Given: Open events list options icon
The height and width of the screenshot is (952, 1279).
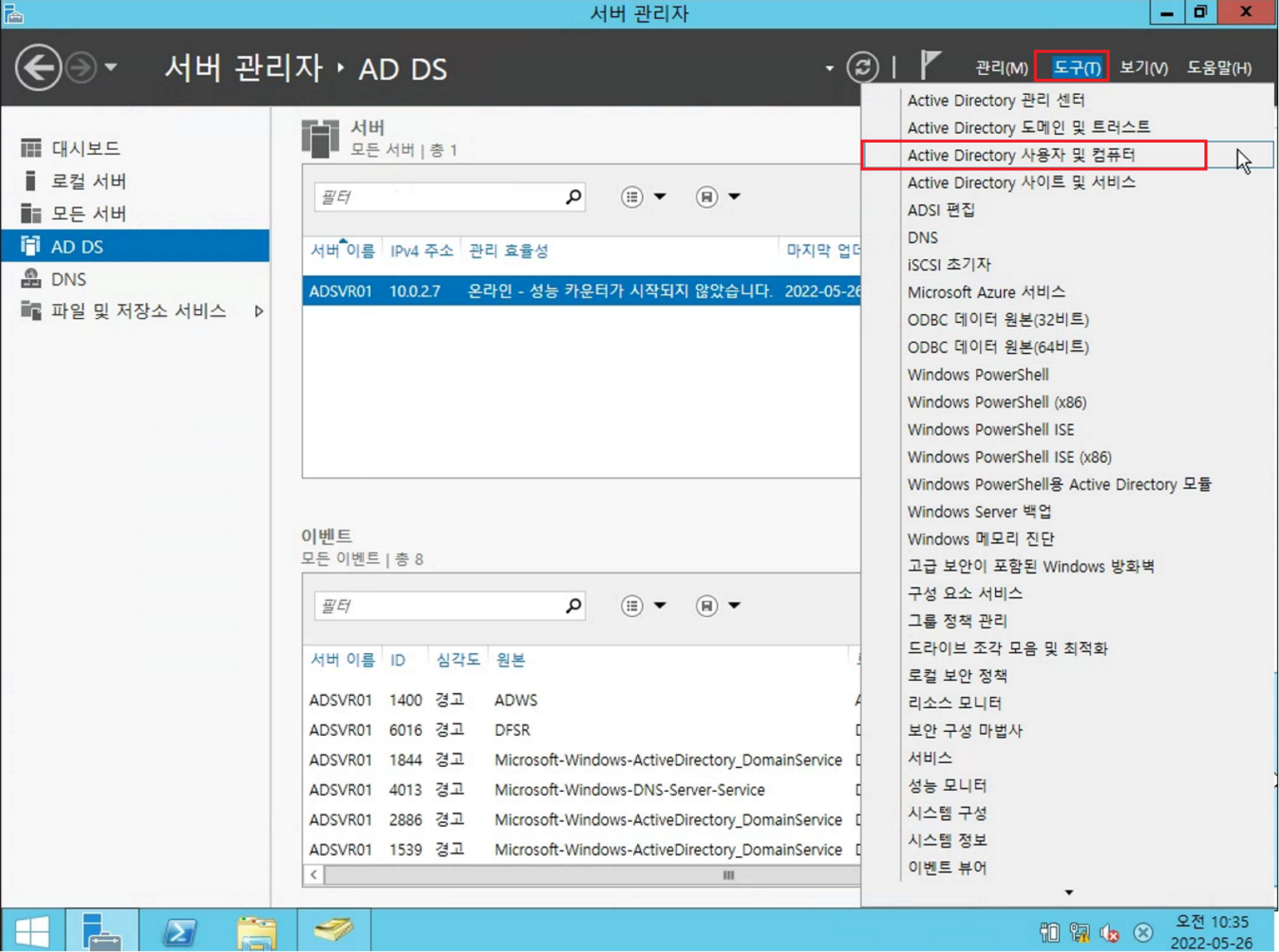Looking at the screenshot, I should click(632, 606).
